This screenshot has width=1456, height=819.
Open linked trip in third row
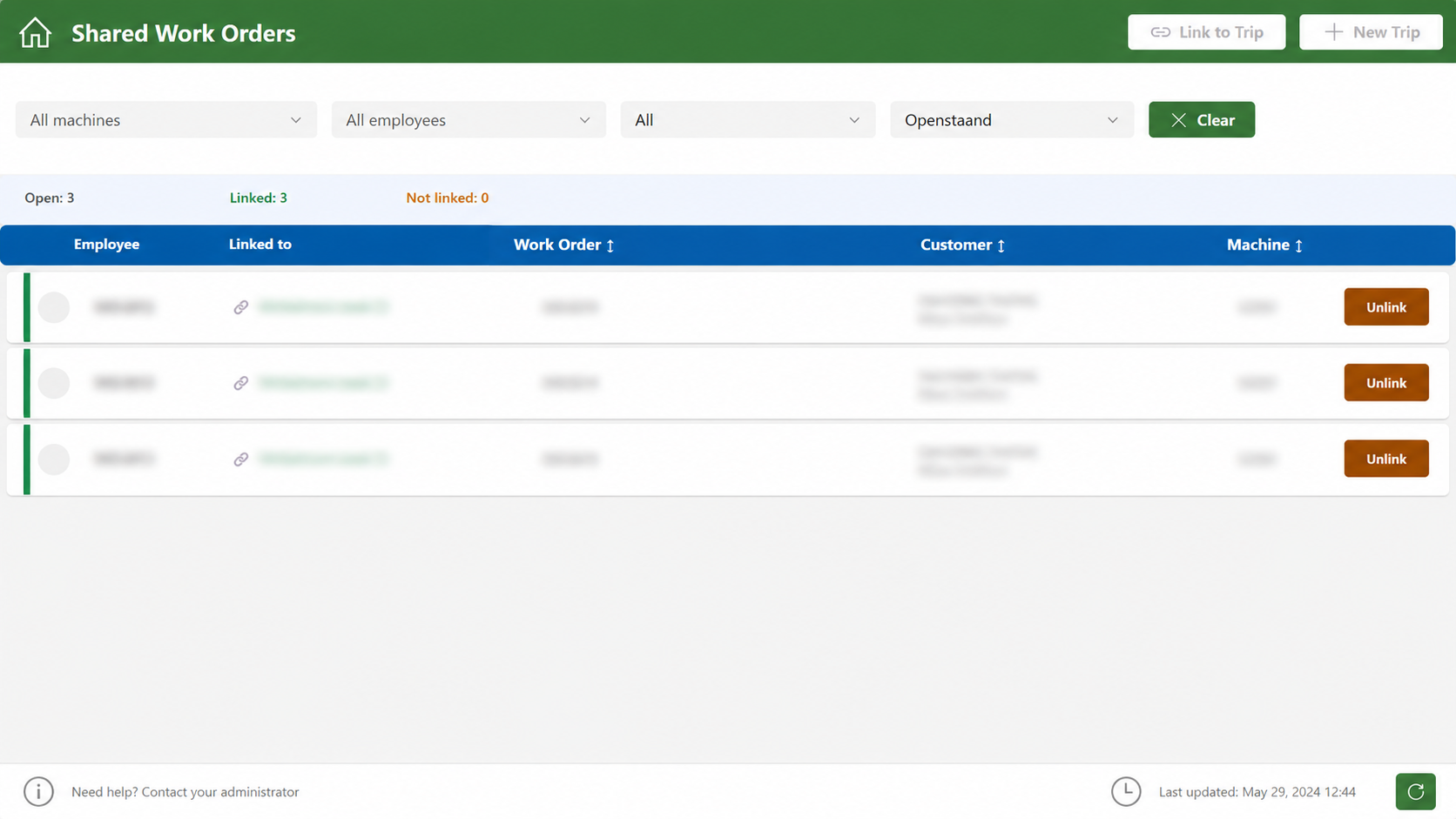(x=323, y=459)
